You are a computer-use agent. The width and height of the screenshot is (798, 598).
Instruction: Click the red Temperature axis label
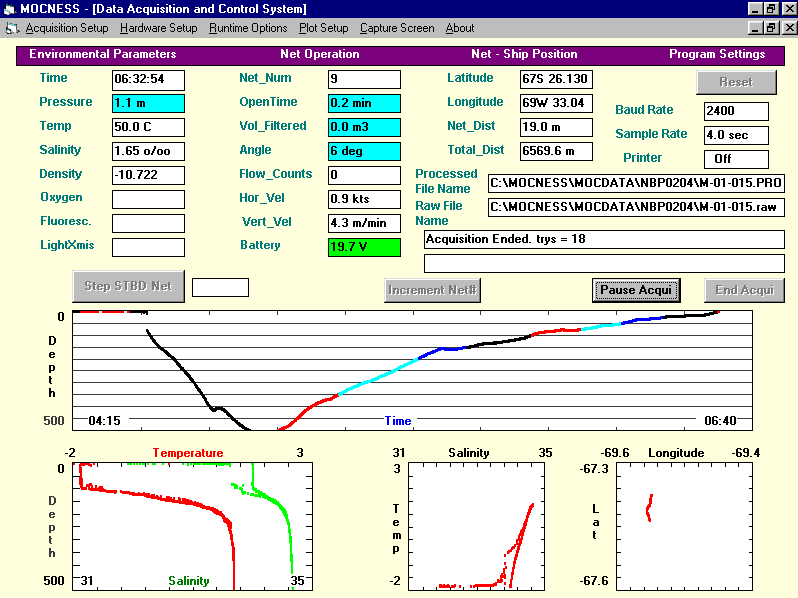point(188,453)
